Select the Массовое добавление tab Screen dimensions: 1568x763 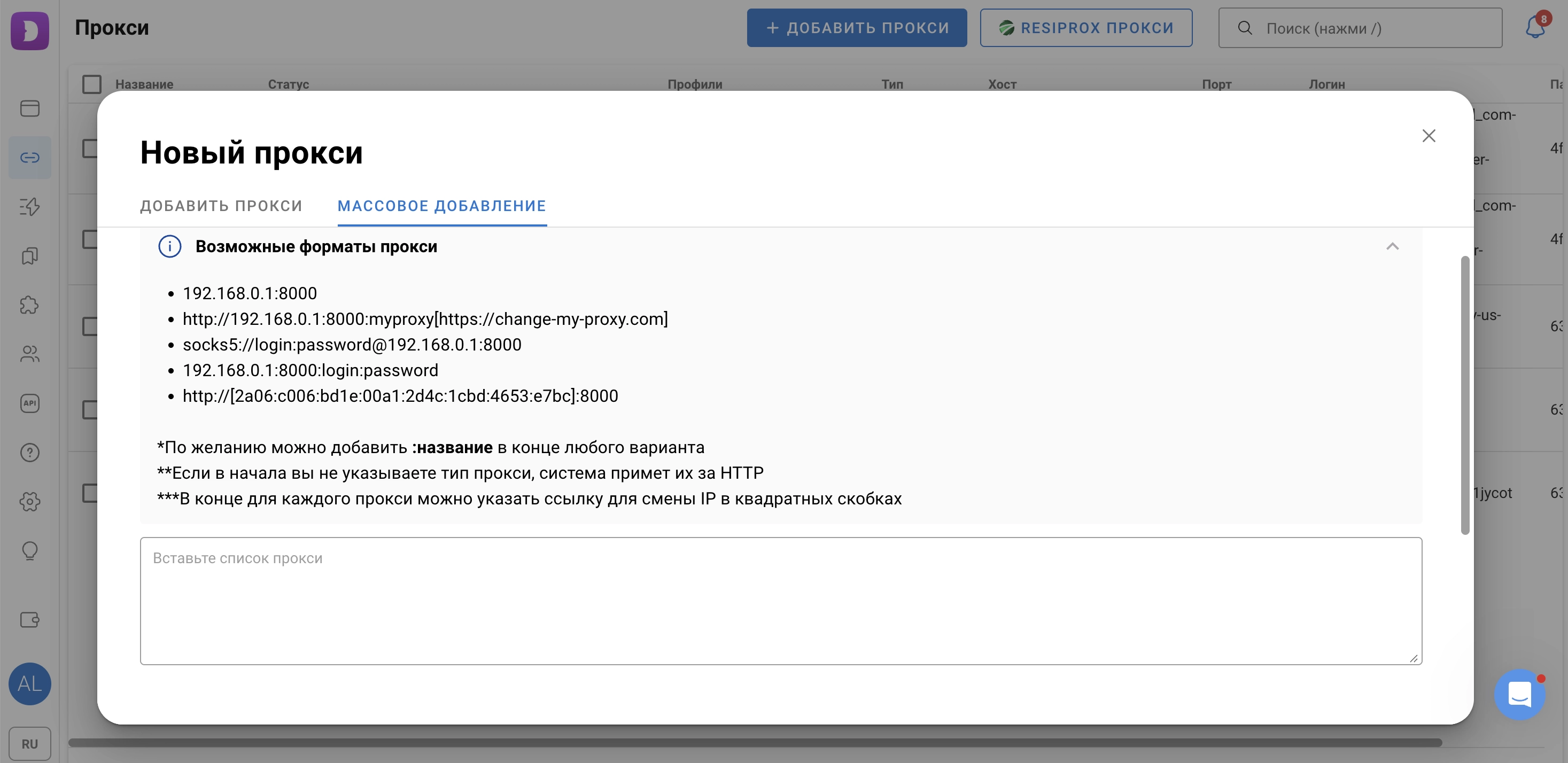(442, 206)
